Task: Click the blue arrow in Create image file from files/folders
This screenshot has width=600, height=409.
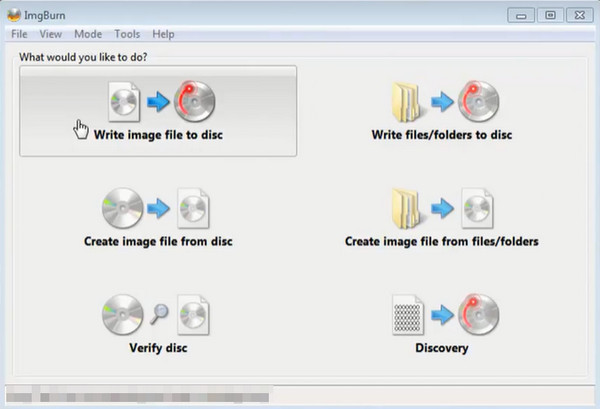Action: [442, 209]
